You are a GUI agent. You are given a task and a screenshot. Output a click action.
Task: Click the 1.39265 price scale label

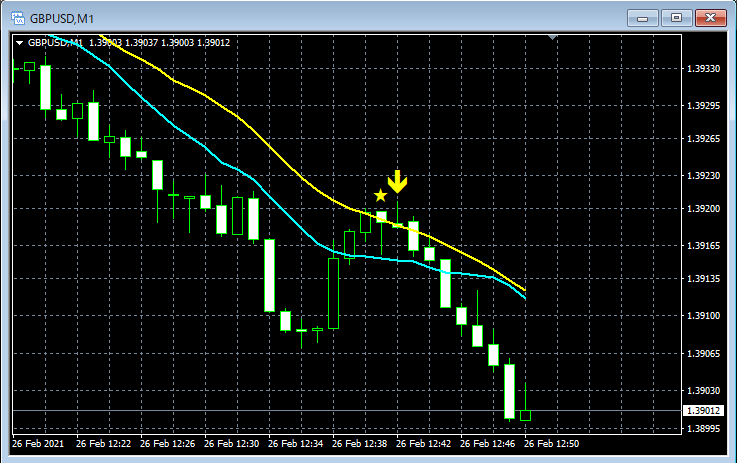pos(703,139)
